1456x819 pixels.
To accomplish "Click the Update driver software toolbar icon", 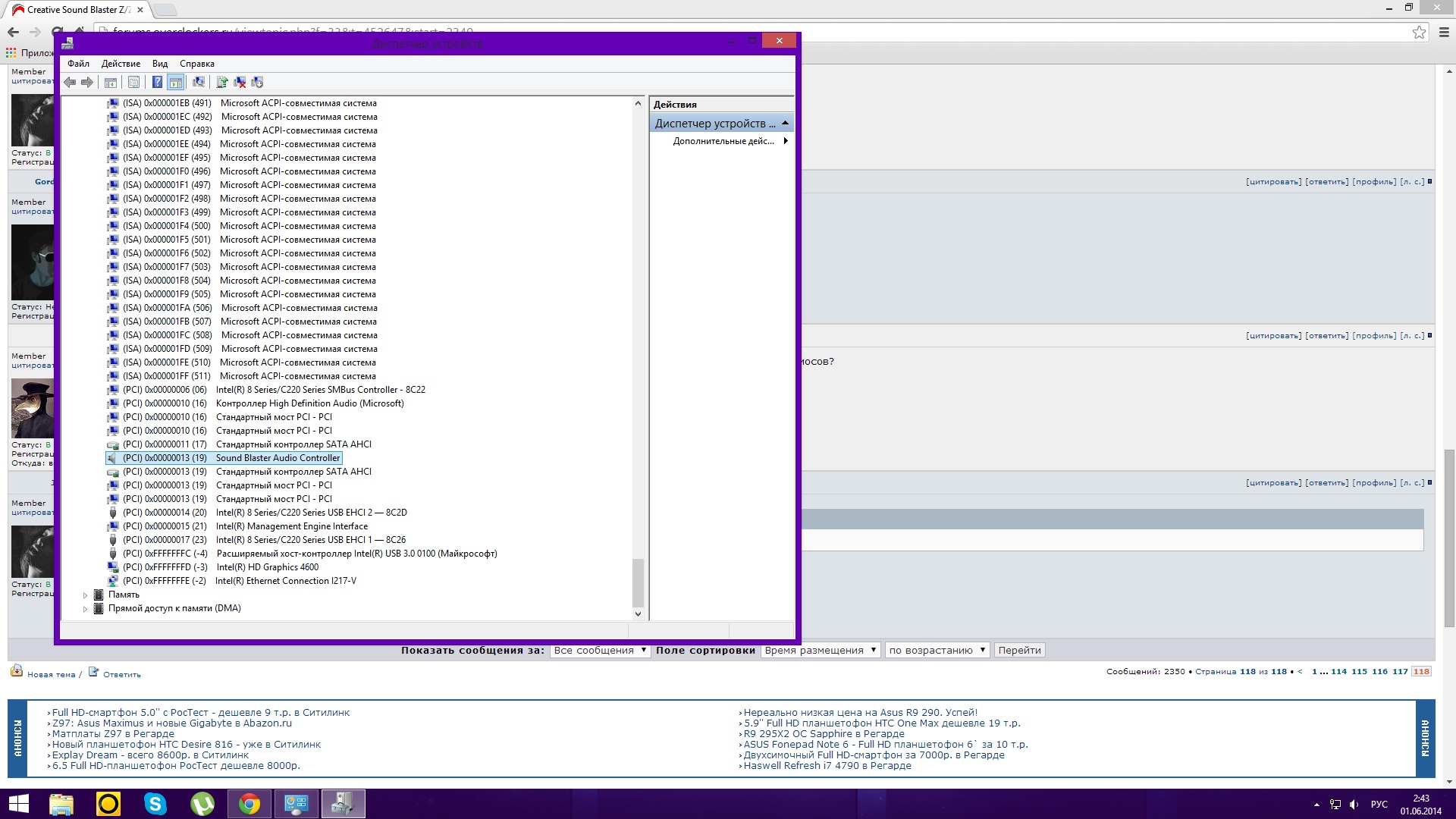I will click(222, 82).
